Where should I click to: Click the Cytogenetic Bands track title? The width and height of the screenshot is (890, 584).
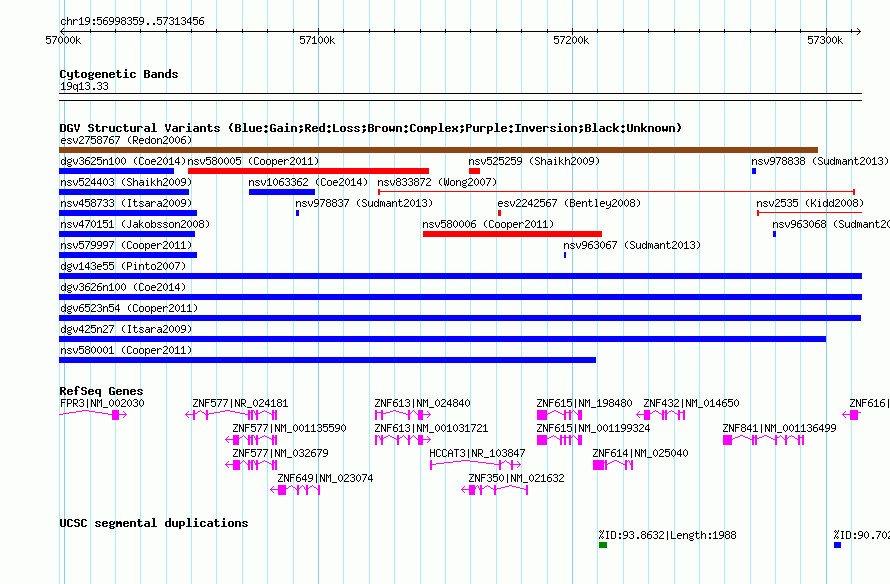click(119, 74)
